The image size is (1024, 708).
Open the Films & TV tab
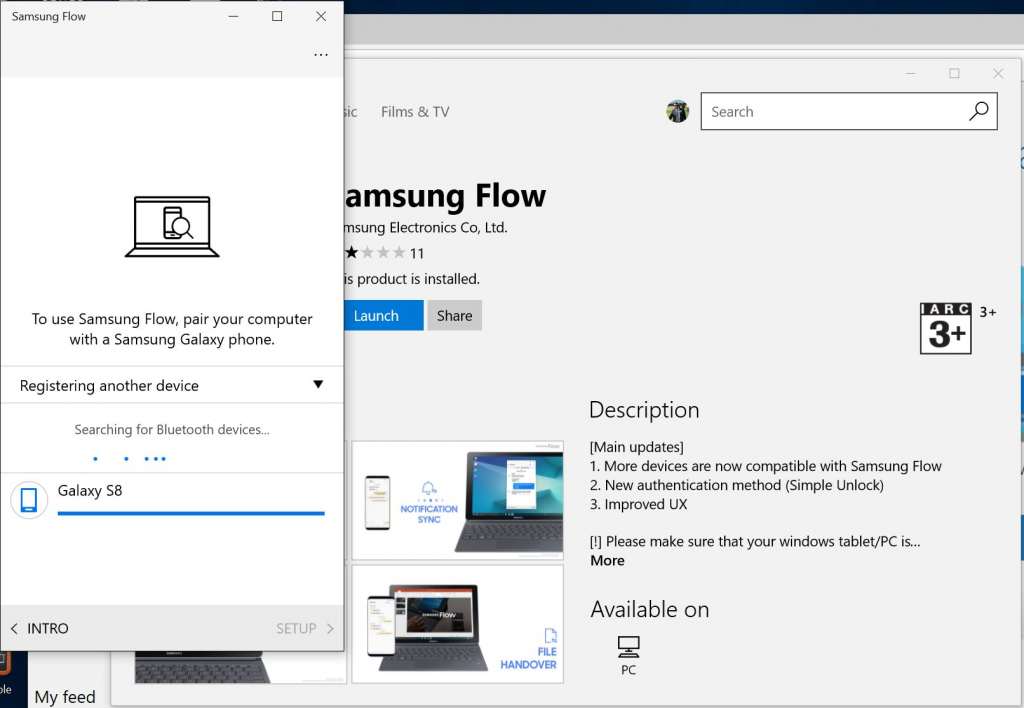415,112
